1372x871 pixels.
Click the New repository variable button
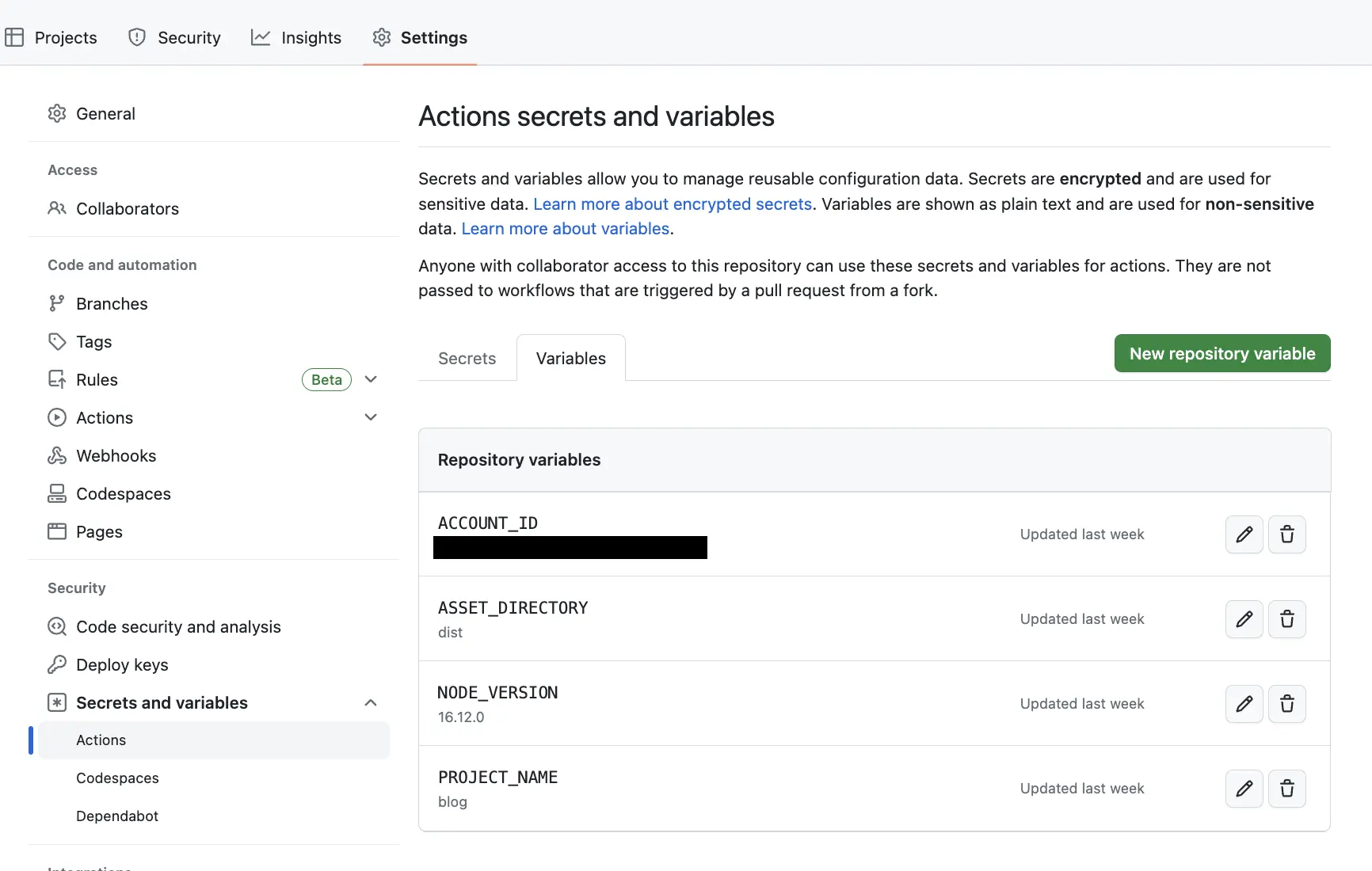pos(1221,353)
